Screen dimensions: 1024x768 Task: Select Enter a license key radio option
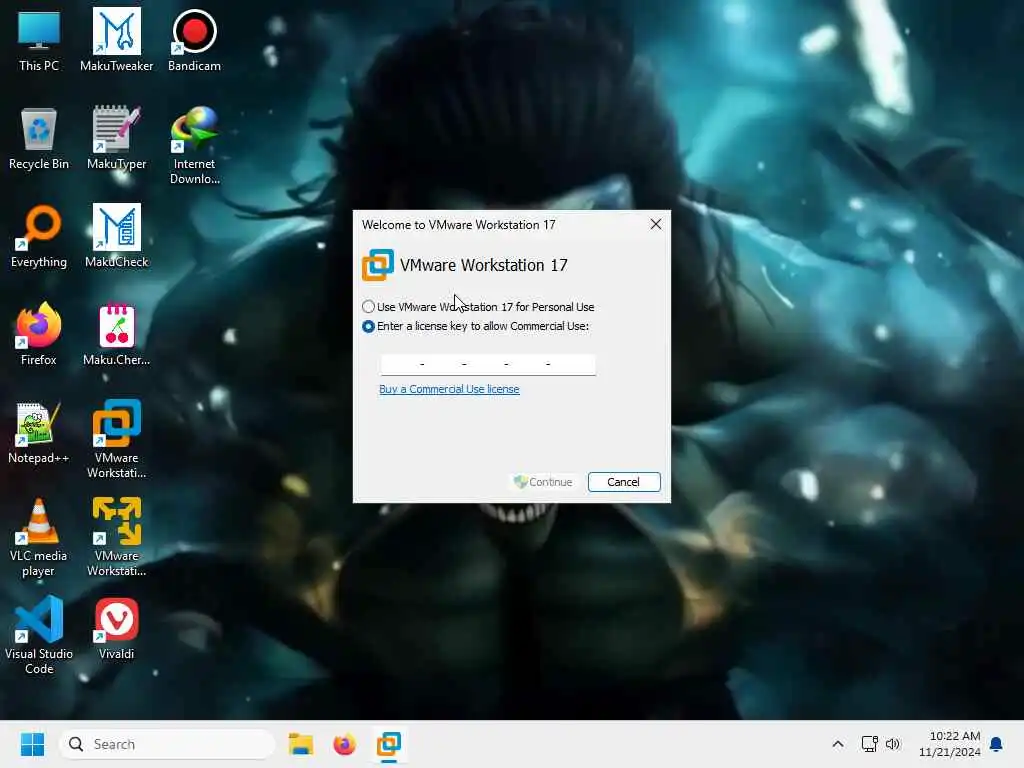475,326
